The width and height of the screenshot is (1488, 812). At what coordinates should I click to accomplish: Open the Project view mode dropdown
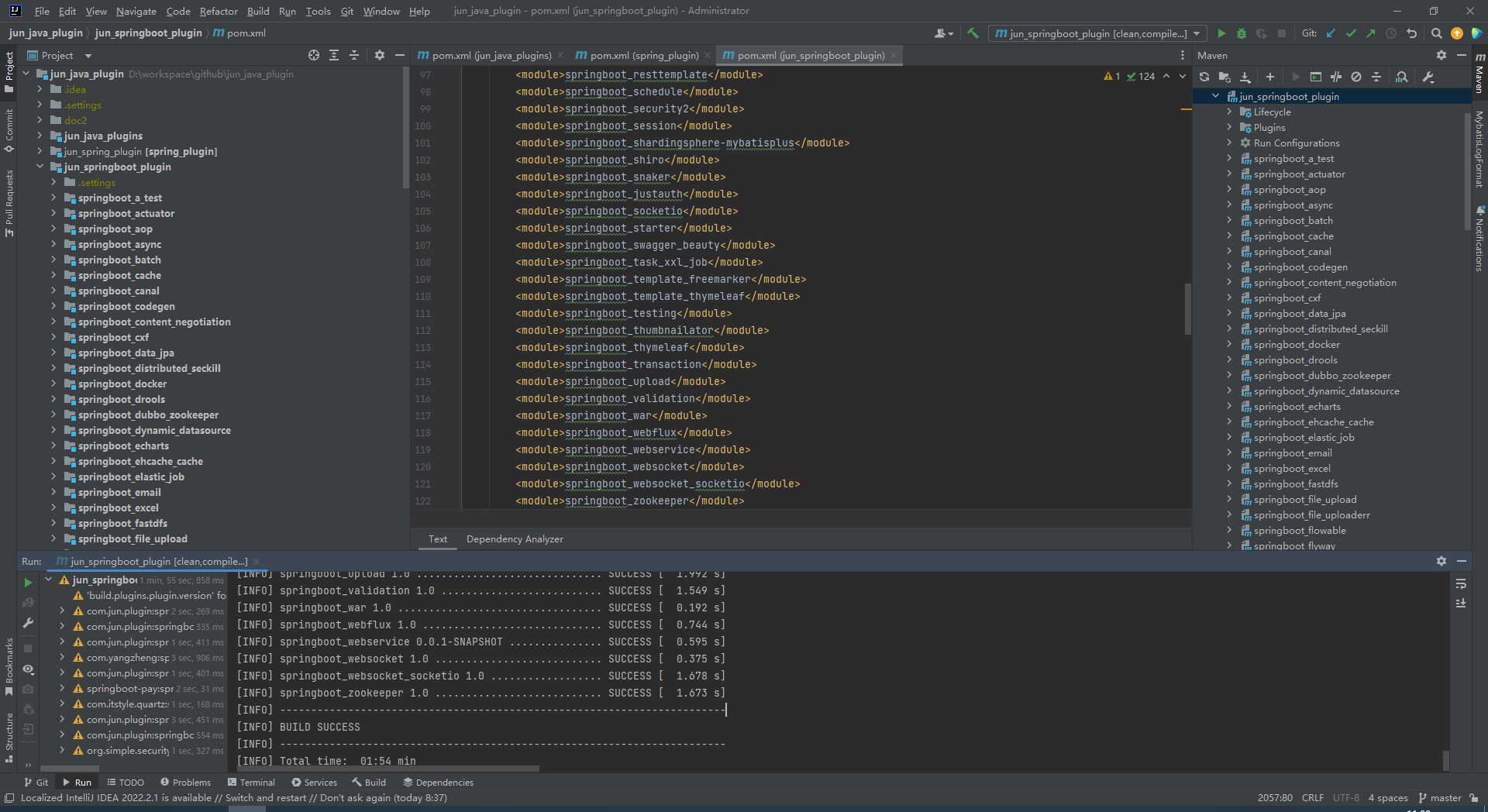88,56
